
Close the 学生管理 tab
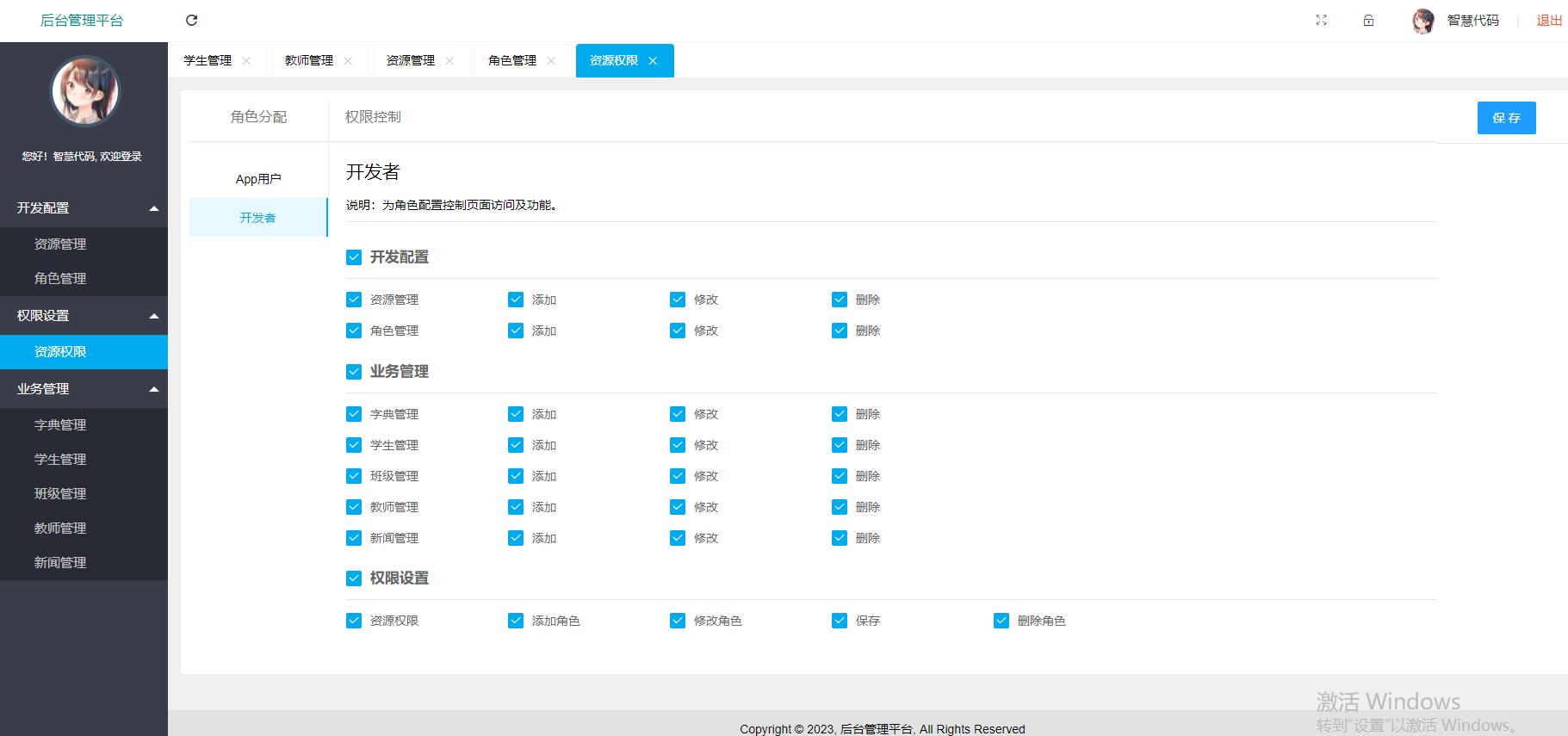click(246, 61)
